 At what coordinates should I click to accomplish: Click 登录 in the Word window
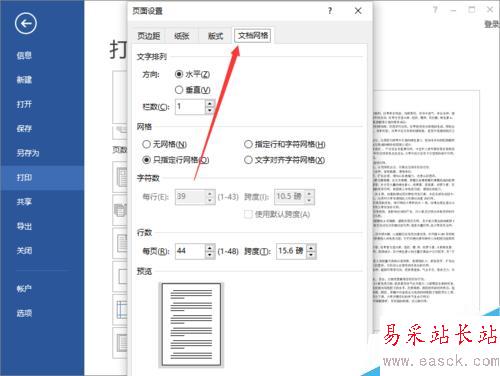(492, 24)
